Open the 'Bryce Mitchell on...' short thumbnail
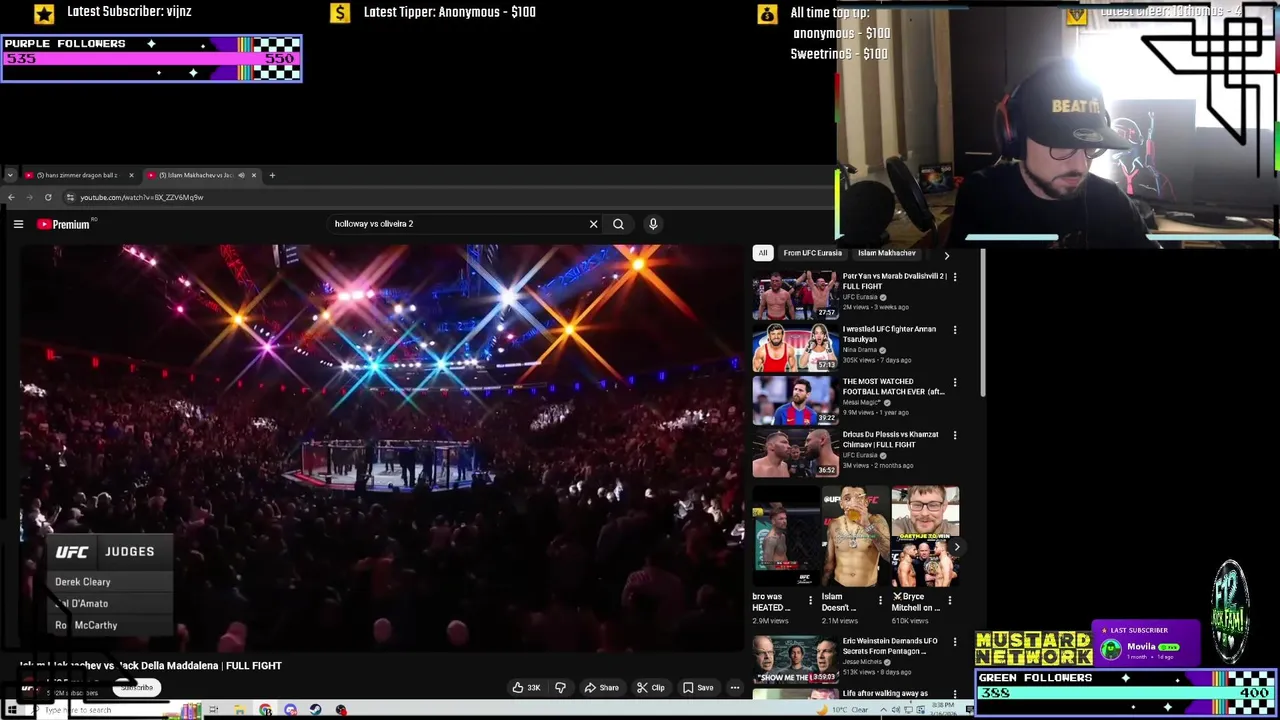 pyautogui.click(x=925, y=537)
